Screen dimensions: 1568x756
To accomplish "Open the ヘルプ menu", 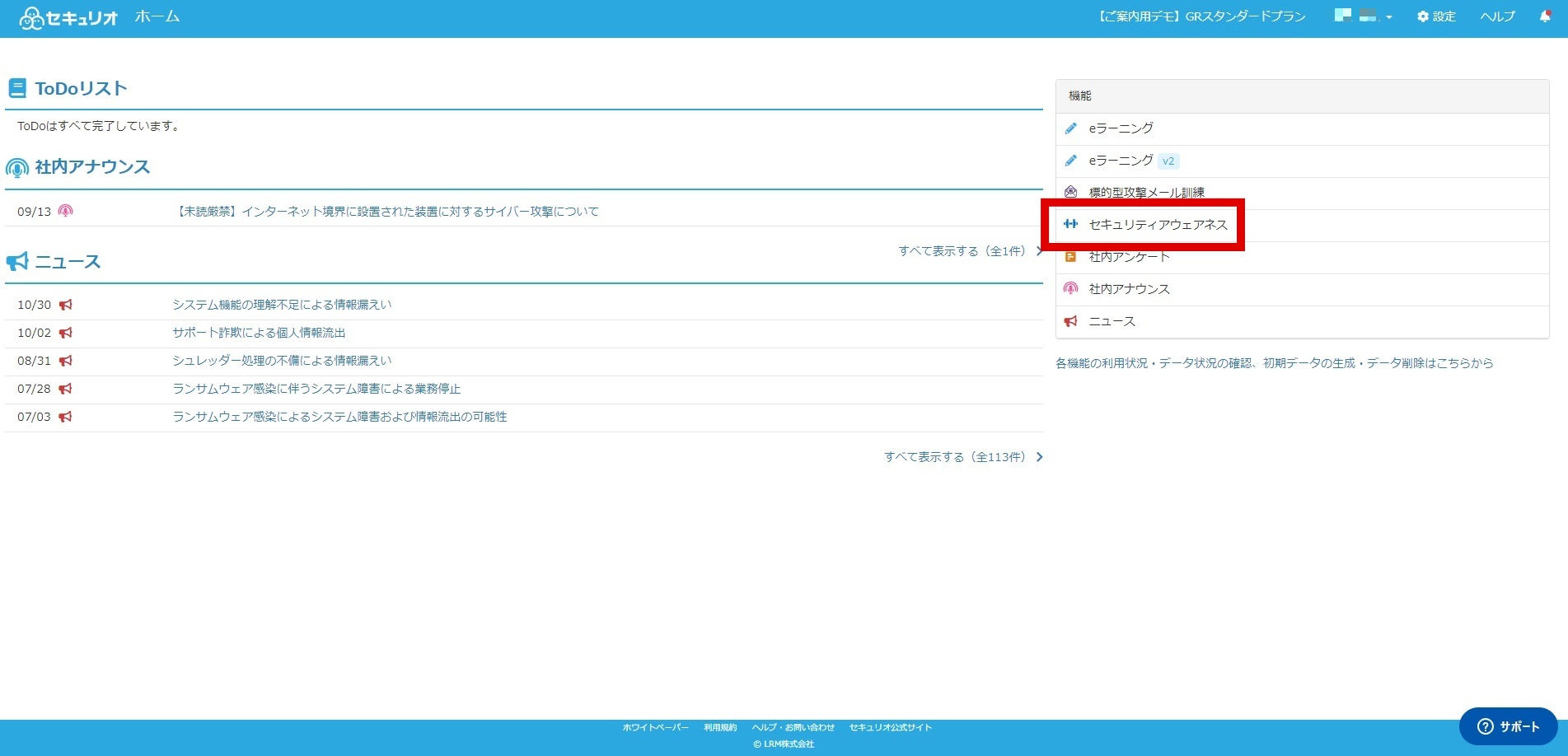I will [1496, 16].
